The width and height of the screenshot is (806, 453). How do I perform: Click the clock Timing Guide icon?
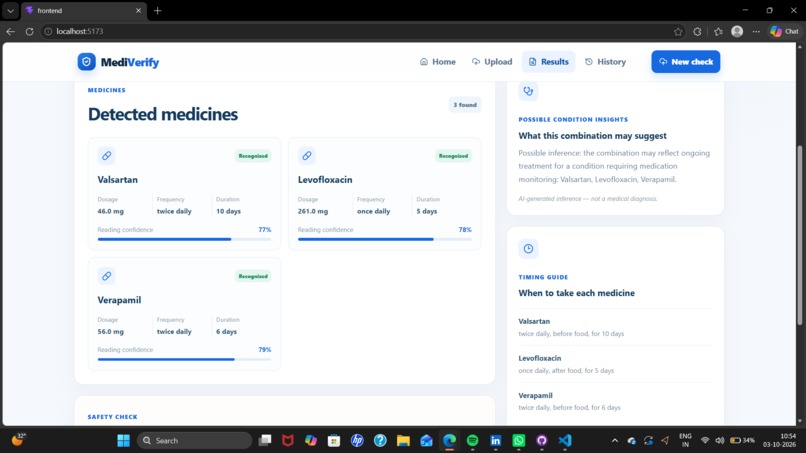[528, 248]
